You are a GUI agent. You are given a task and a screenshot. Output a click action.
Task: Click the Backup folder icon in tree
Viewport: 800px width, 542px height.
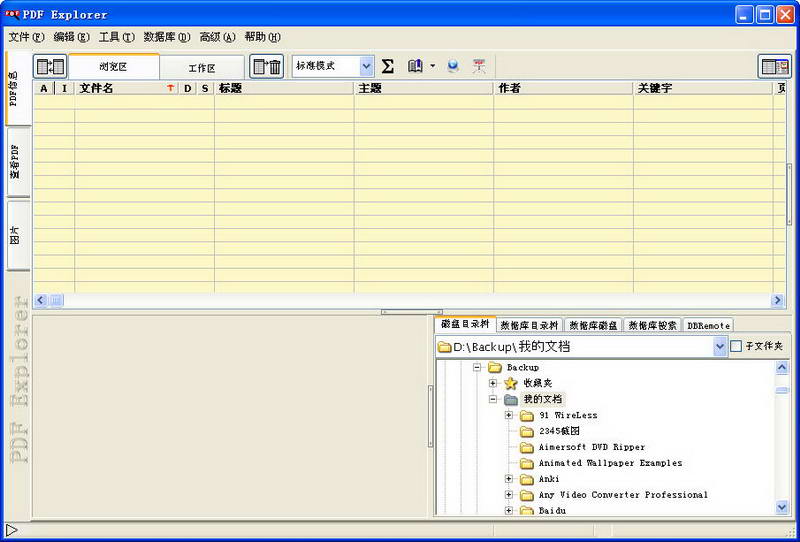point(495,367)
